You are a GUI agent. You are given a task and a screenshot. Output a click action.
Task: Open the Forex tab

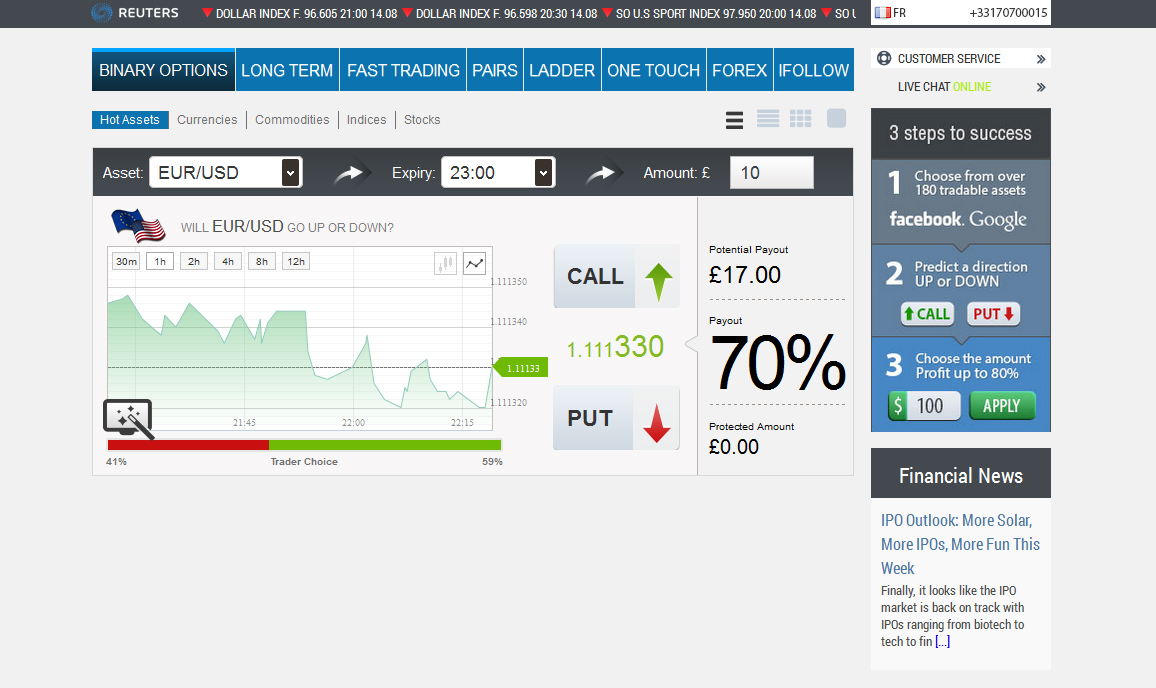click(740, 70)
